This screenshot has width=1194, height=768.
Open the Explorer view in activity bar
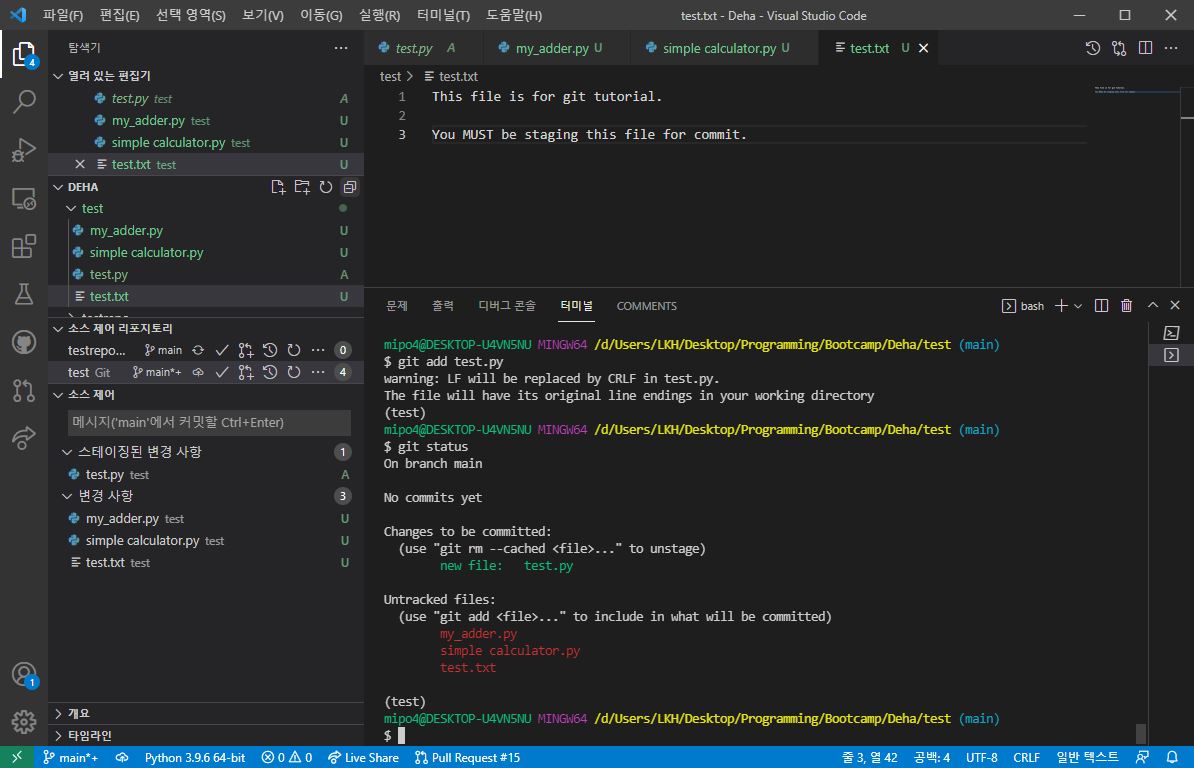[x=24, y=55]
